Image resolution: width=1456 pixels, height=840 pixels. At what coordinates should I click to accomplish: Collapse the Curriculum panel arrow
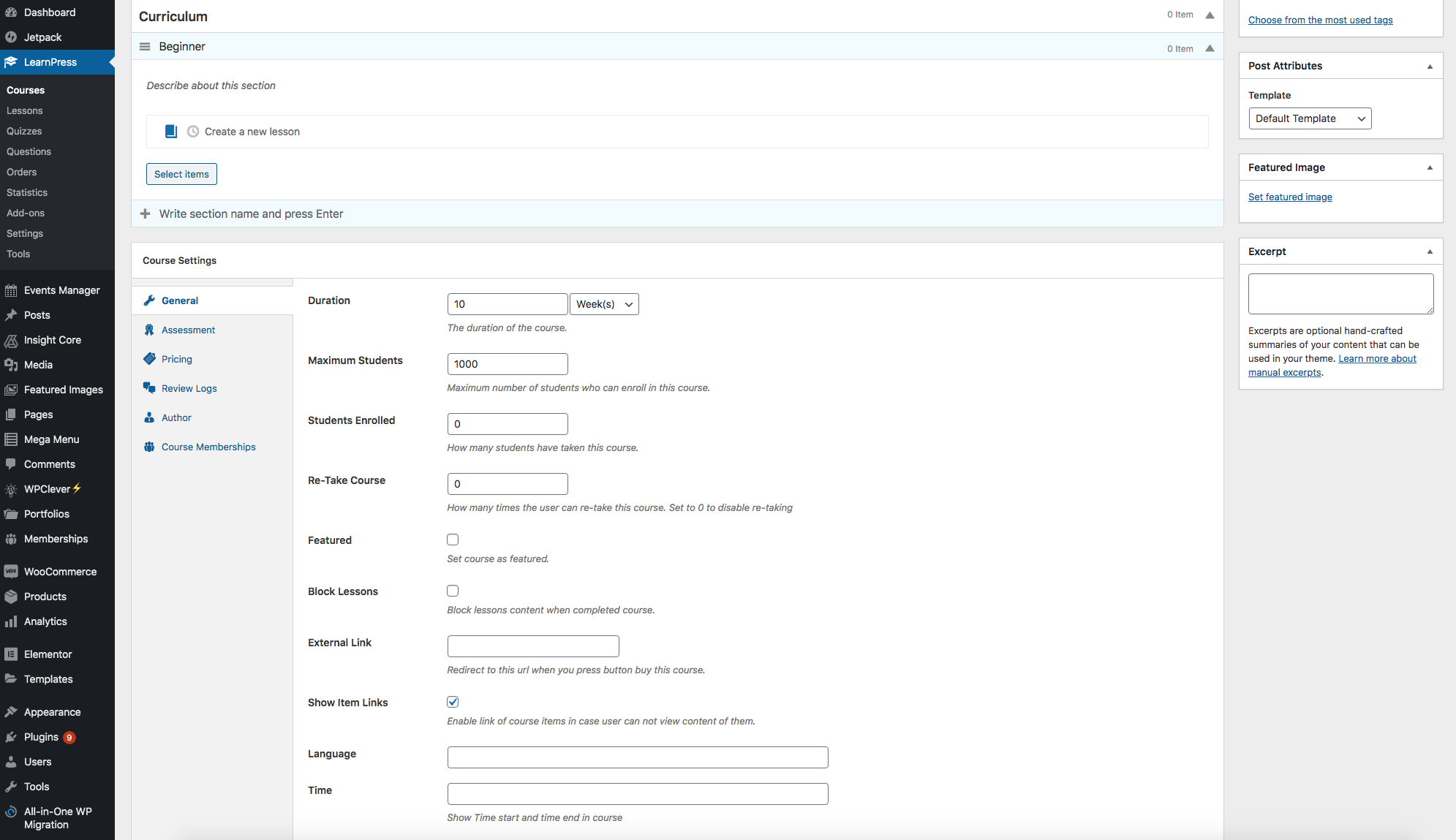(x=1210, y=15)
